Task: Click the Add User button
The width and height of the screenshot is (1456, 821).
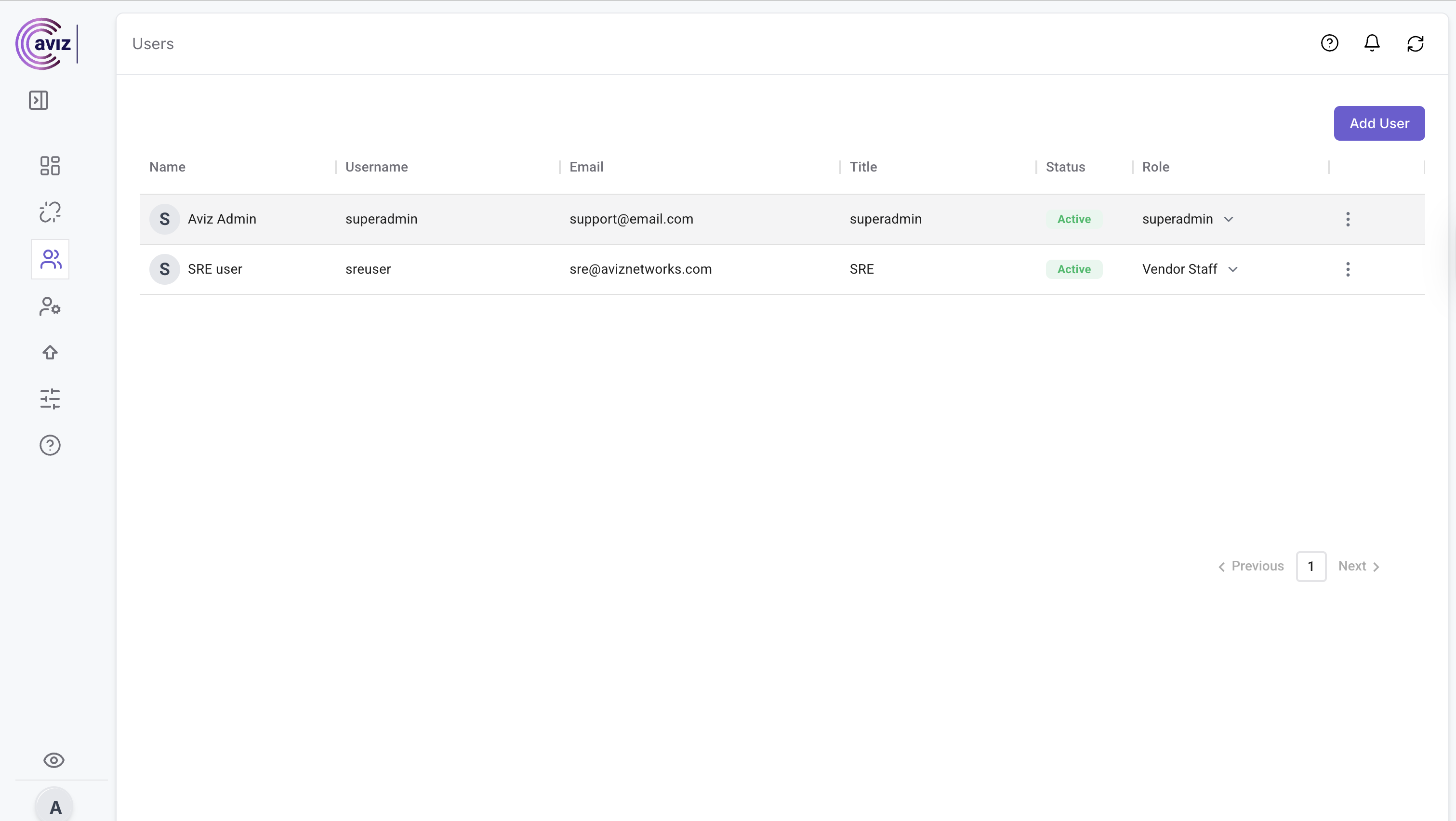Action: tap(1378, 123)
